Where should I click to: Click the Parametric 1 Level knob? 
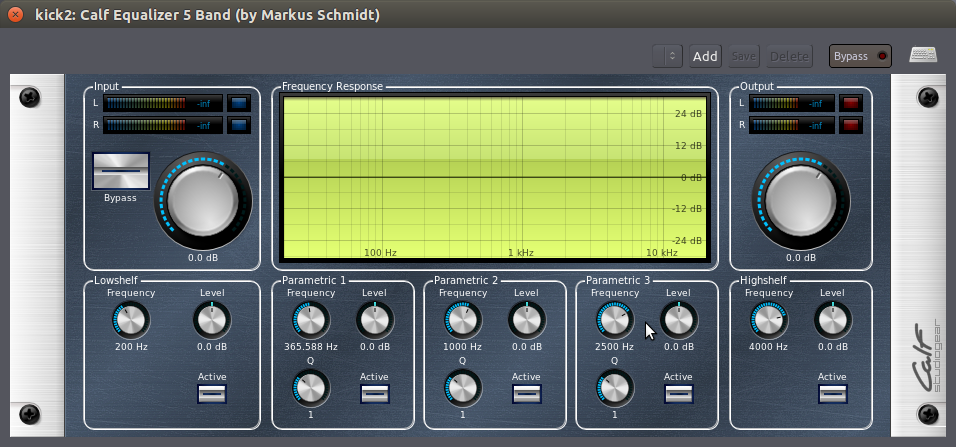374,320
